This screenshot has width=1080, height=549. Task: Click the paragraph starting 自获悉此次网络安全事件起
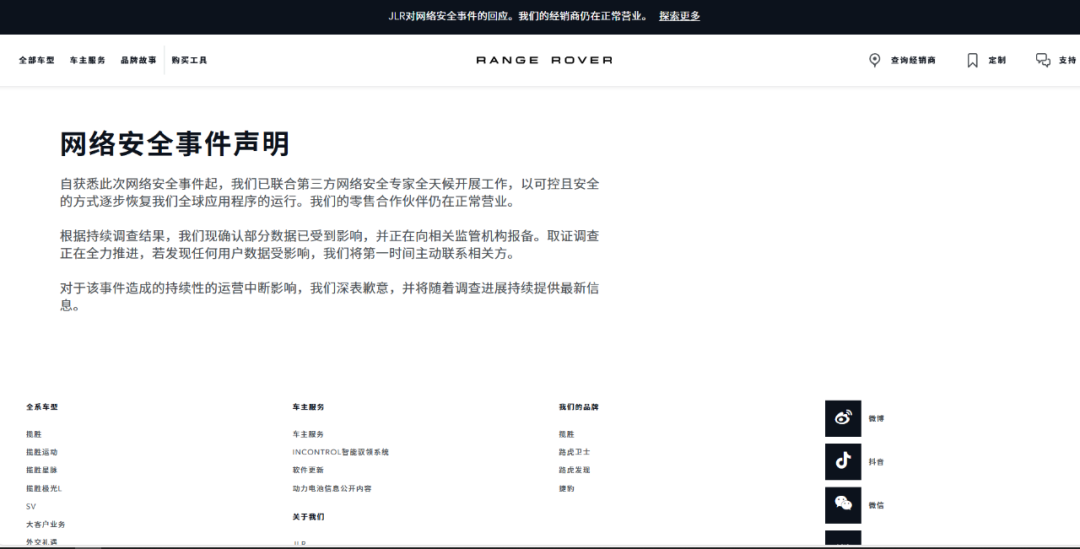[329, 192]
